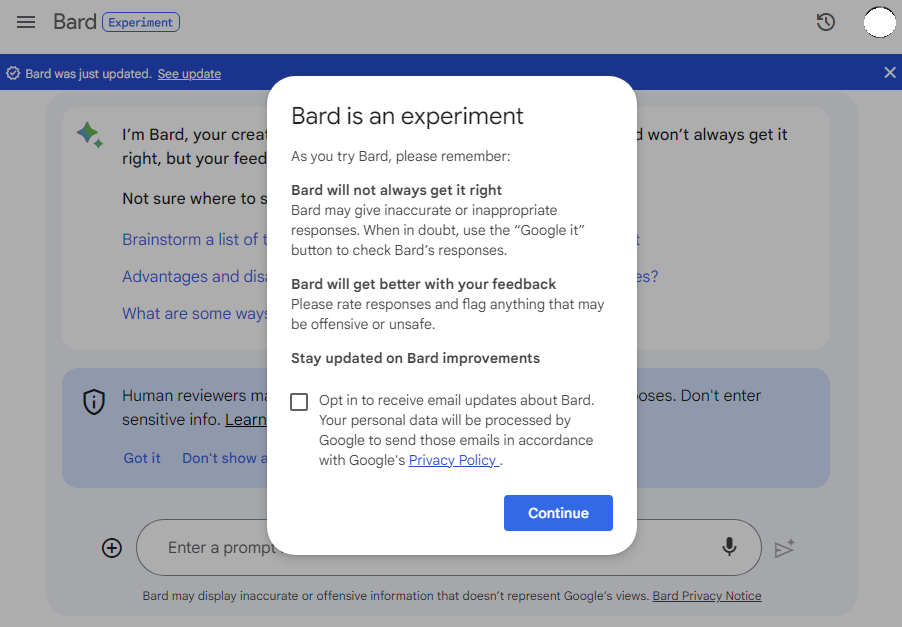The image size is (902, 627).
Task: Click Don't show again link
Action: point(225,458)
